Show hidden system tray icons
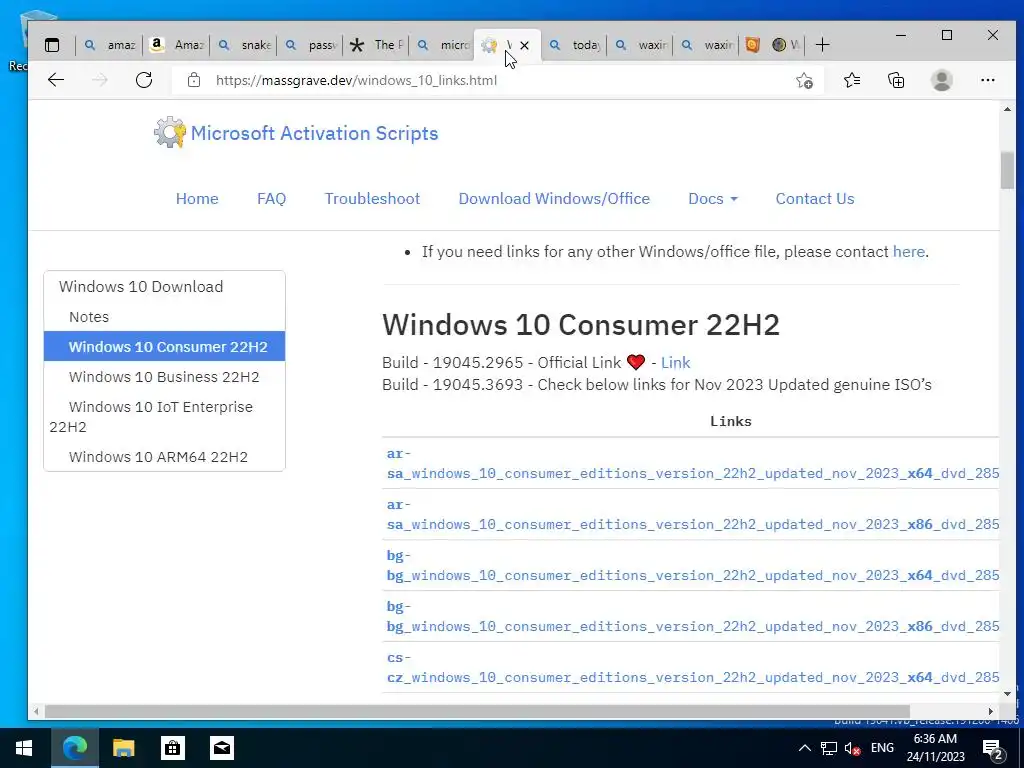The height and width of the screenshot is (768, 1024). 805,748
